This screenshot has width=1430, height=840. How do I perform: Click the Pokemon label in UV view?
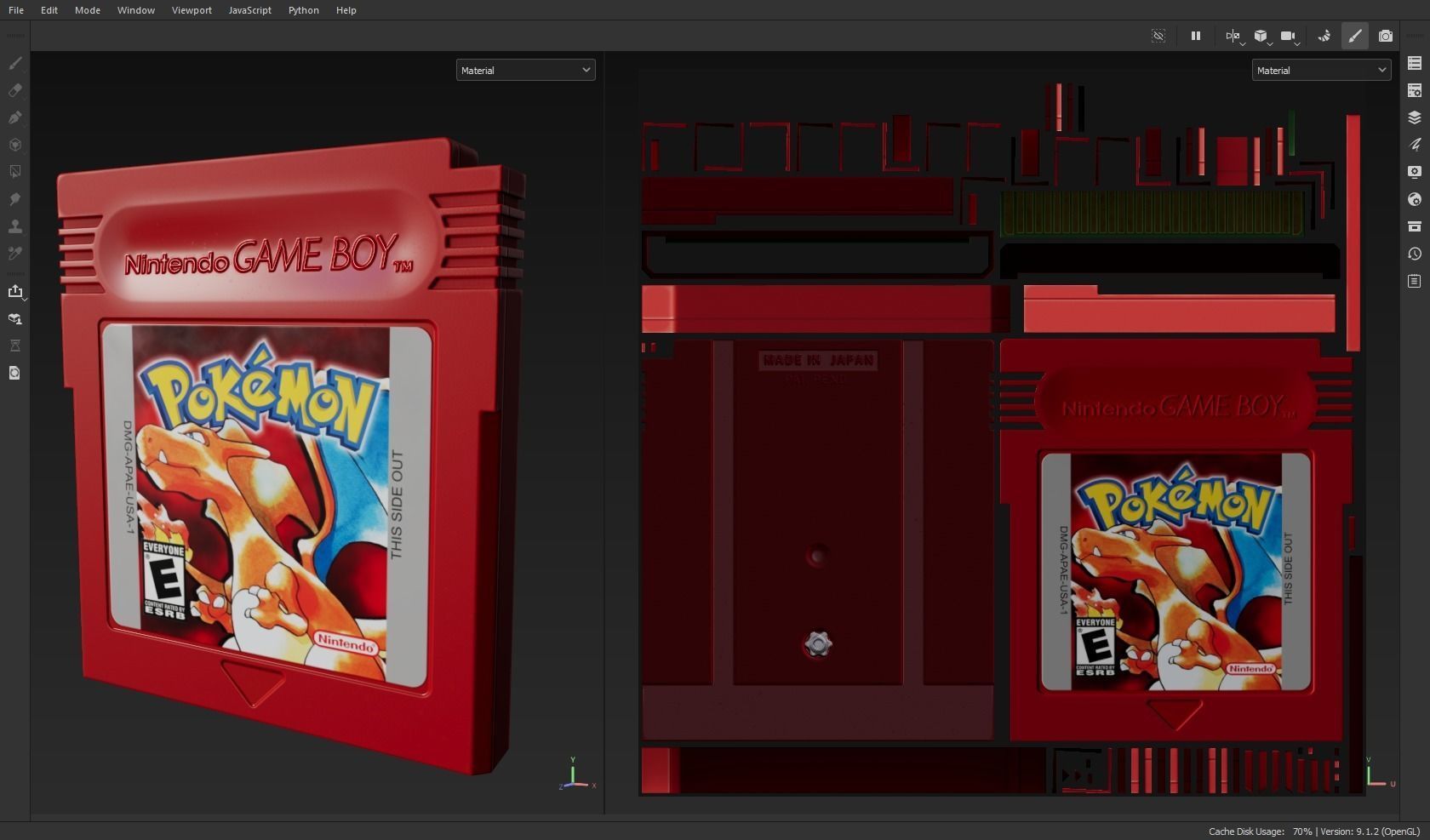(1175, 572)
